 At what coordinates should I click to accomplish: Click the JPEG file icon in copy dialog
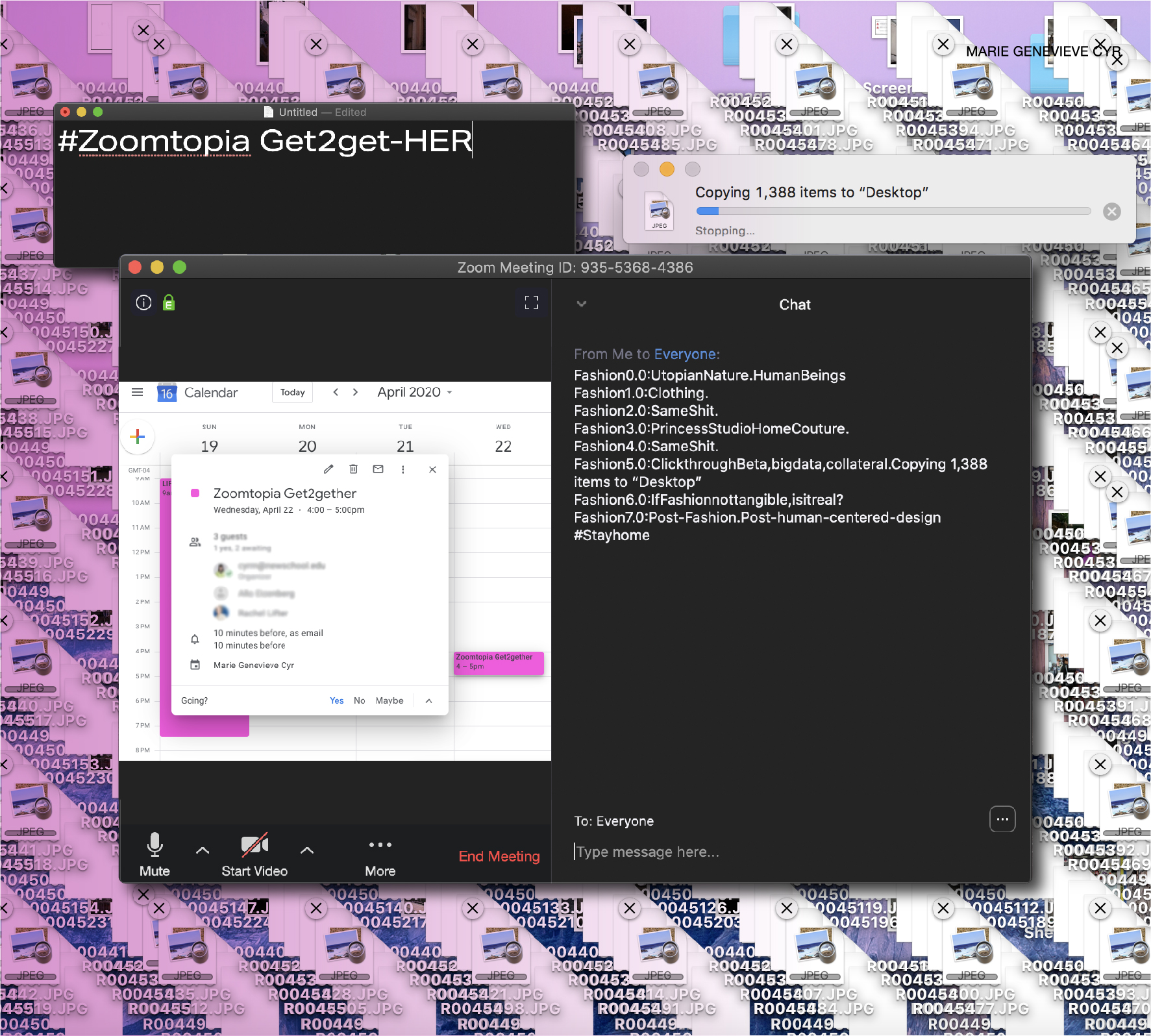pyautogui.click(x=659, y=210)
